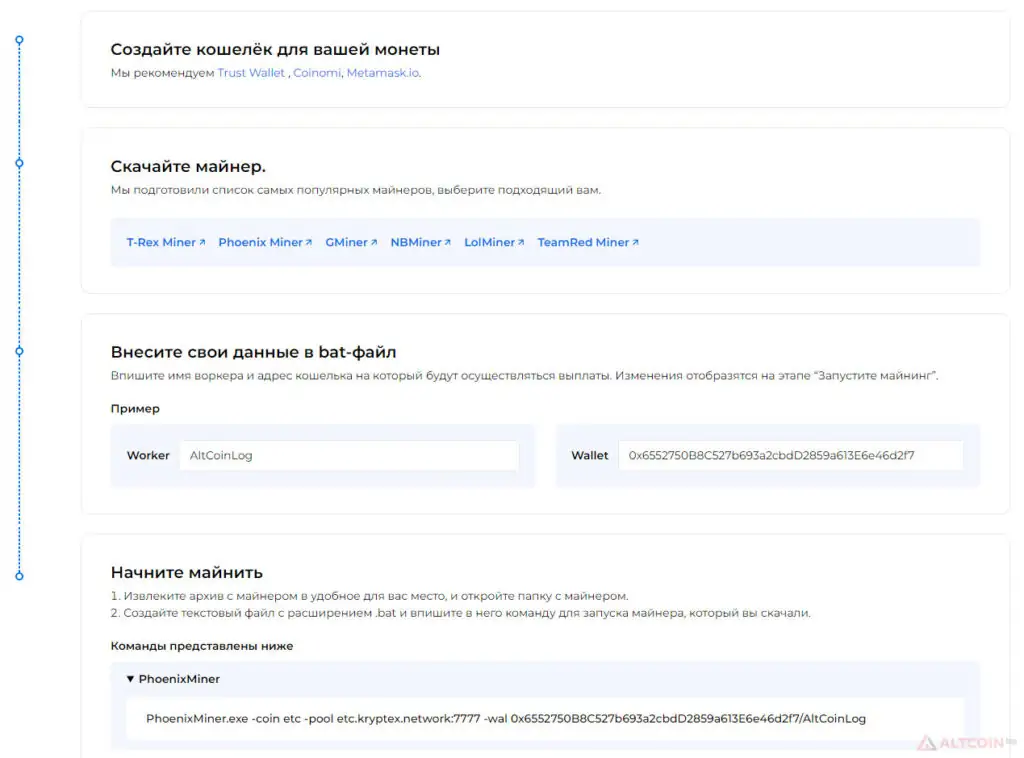Screen dimensions: 1024x758
Task: Open the Metamask.io link
Action: point(383,73)
